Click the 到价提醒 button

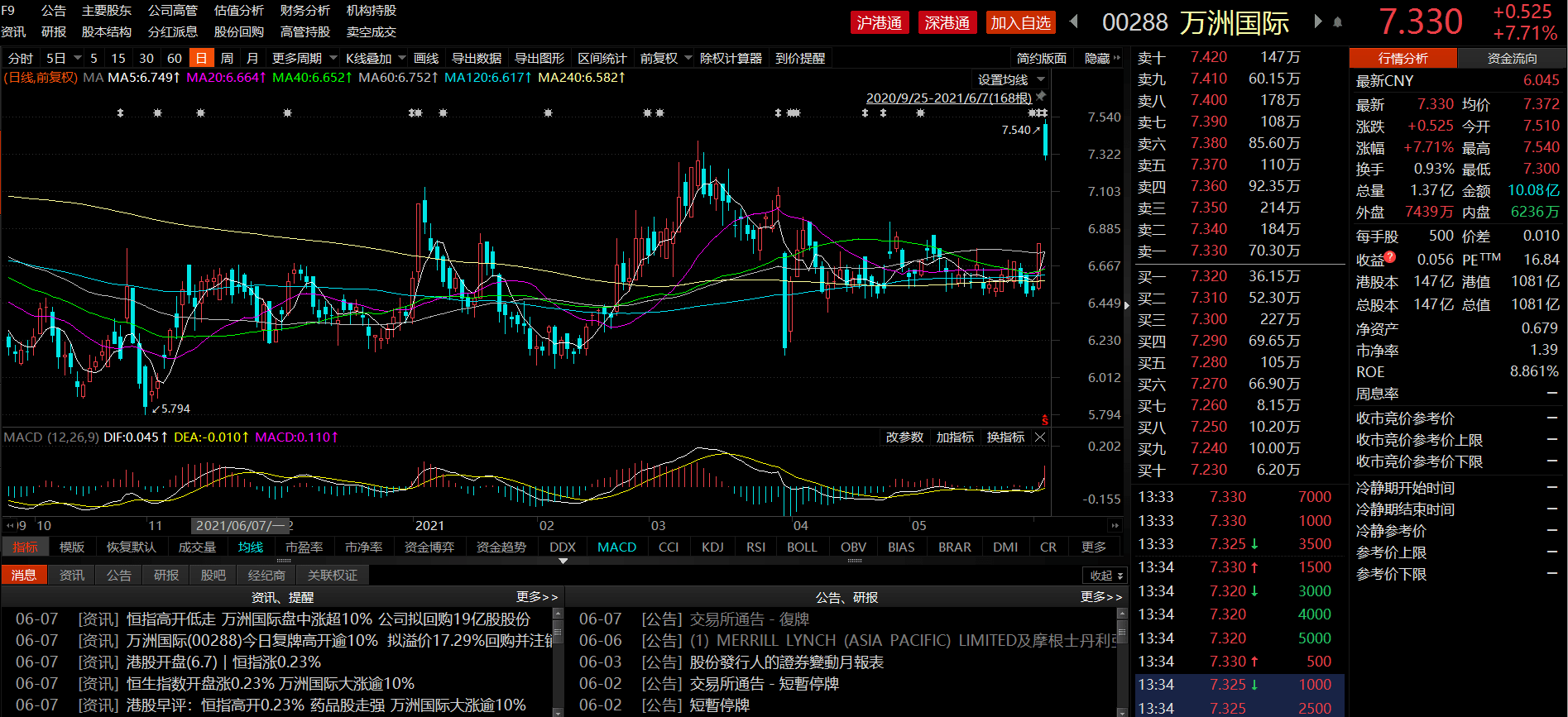[800, 58]
